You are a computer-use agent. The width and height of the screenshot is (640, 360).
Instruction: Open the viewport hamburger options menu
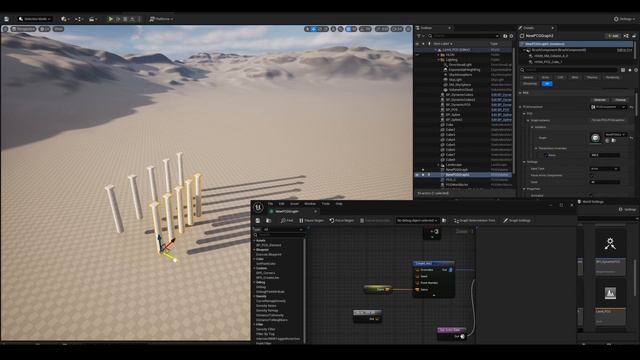pyautogui.click(x=5, y=29)
